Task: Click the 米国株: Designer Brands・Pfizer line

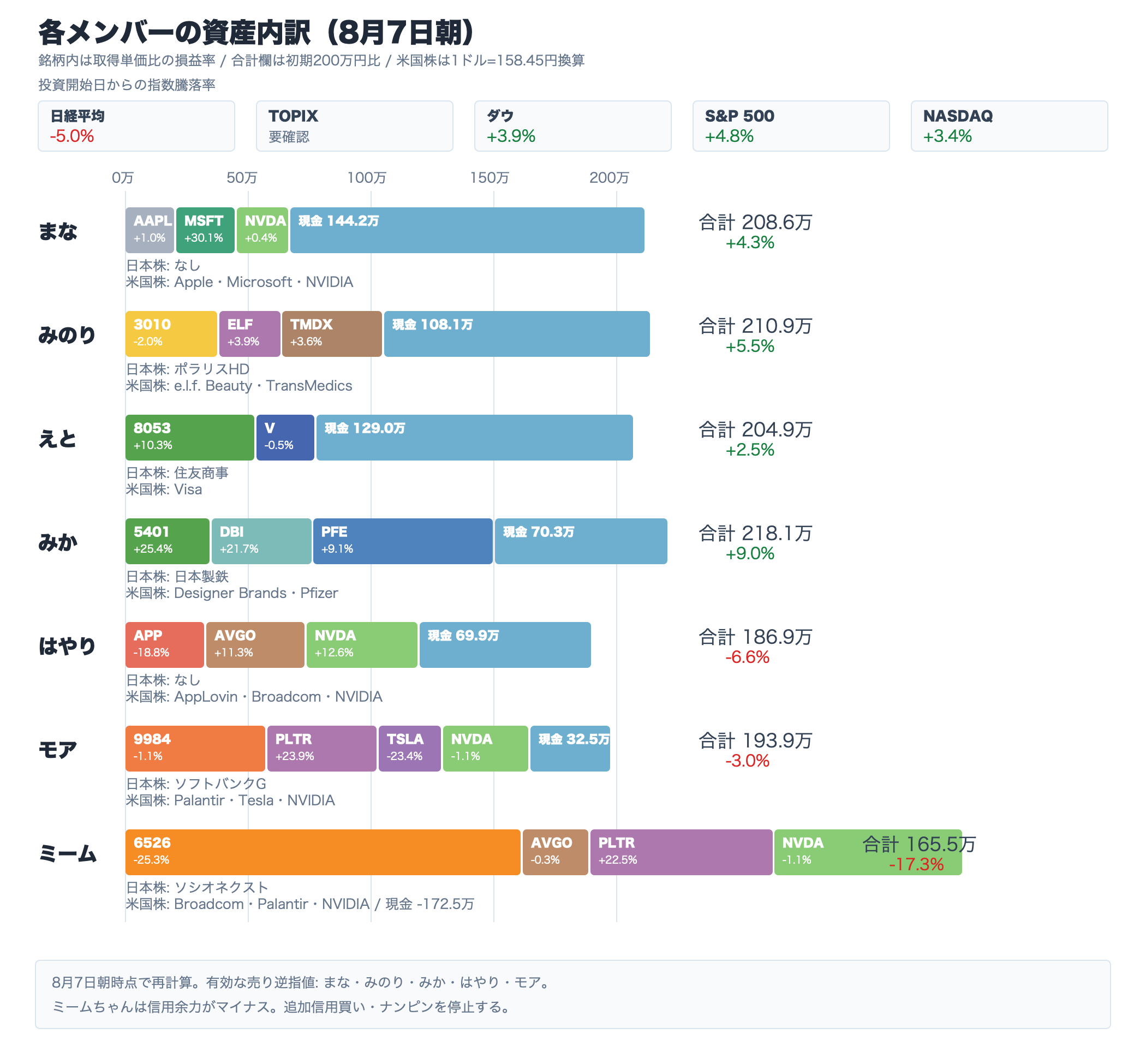Action: coord(232,593)
